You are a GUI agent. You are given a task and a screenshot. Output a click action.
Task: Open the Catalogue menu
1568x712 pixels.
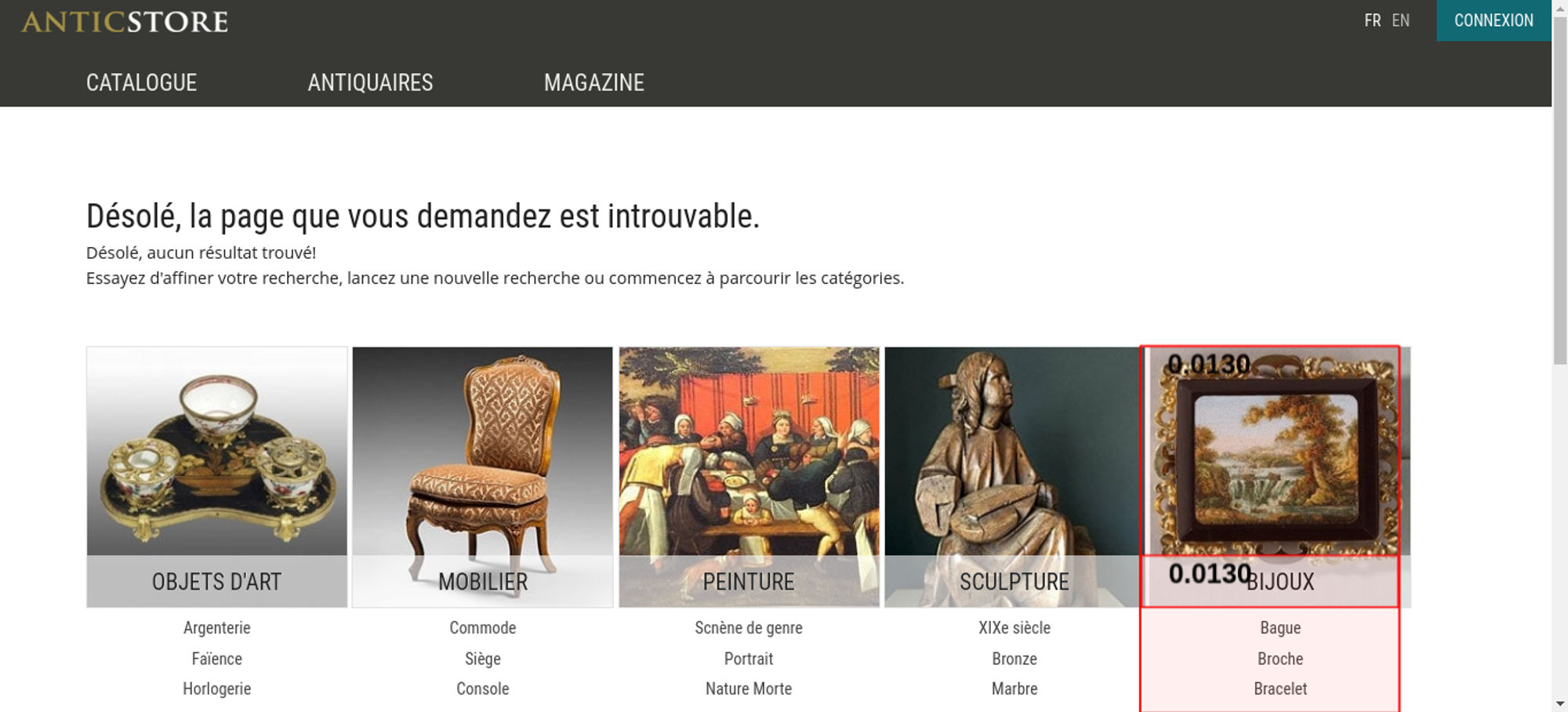pyautogui.click(x=141, y=82)
